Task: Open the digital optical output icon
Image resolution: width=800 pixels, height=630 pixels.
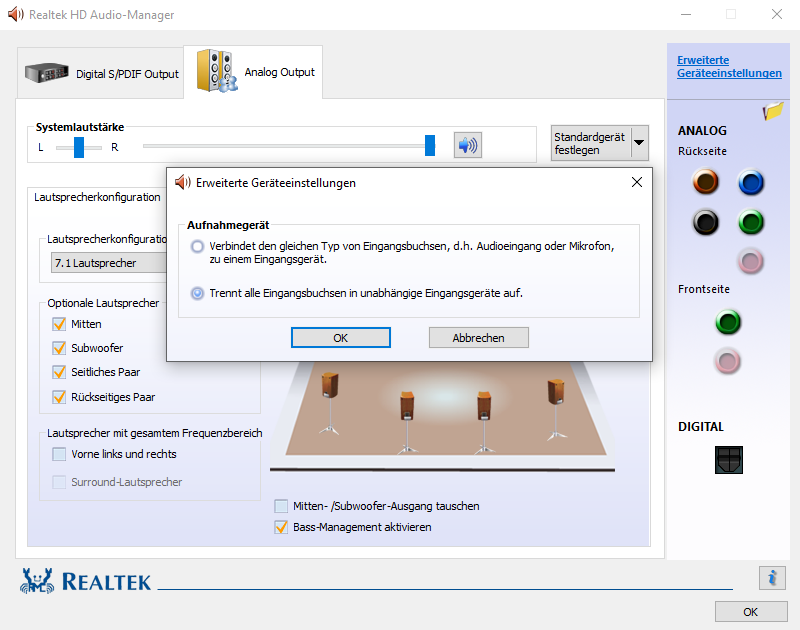Action: click(x=728, y=458)
